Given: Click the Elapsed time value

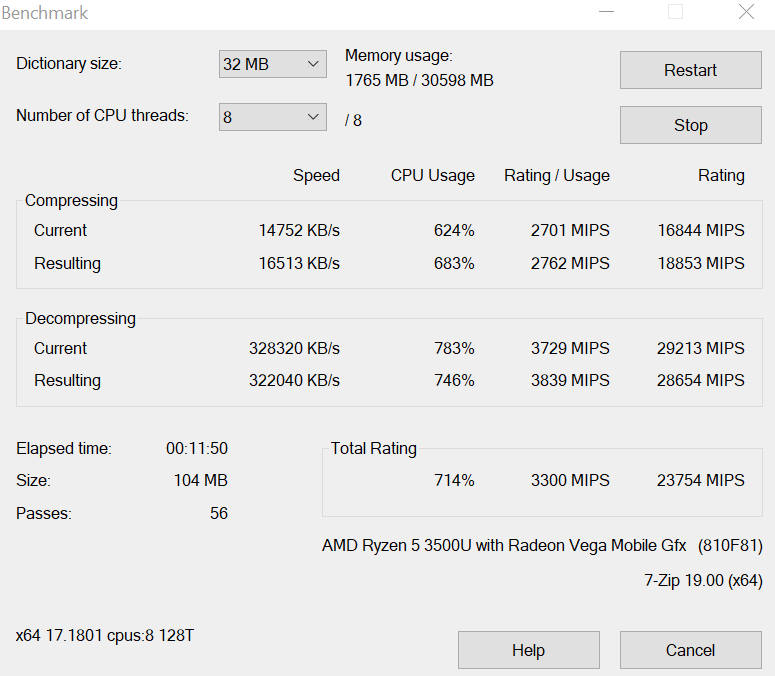Looking at the screenshot, I should click(196, 448).
